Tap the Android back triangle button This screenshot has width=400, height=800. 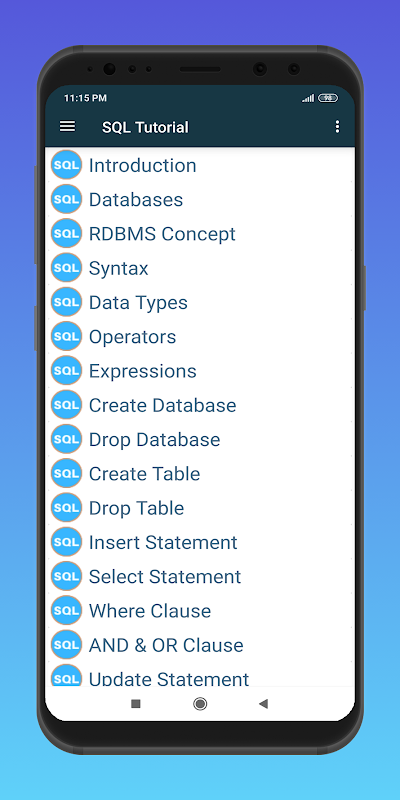pyautogui.click(x=263, y=704)
